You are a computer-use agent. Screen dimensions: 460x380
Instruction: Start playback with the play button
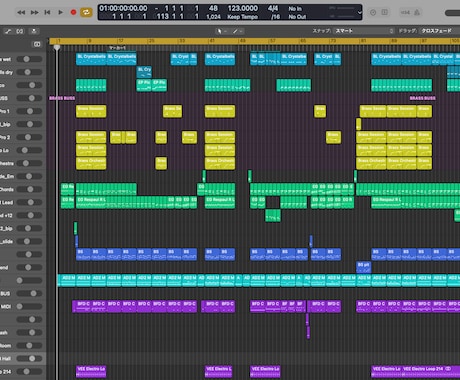point(60,12)
